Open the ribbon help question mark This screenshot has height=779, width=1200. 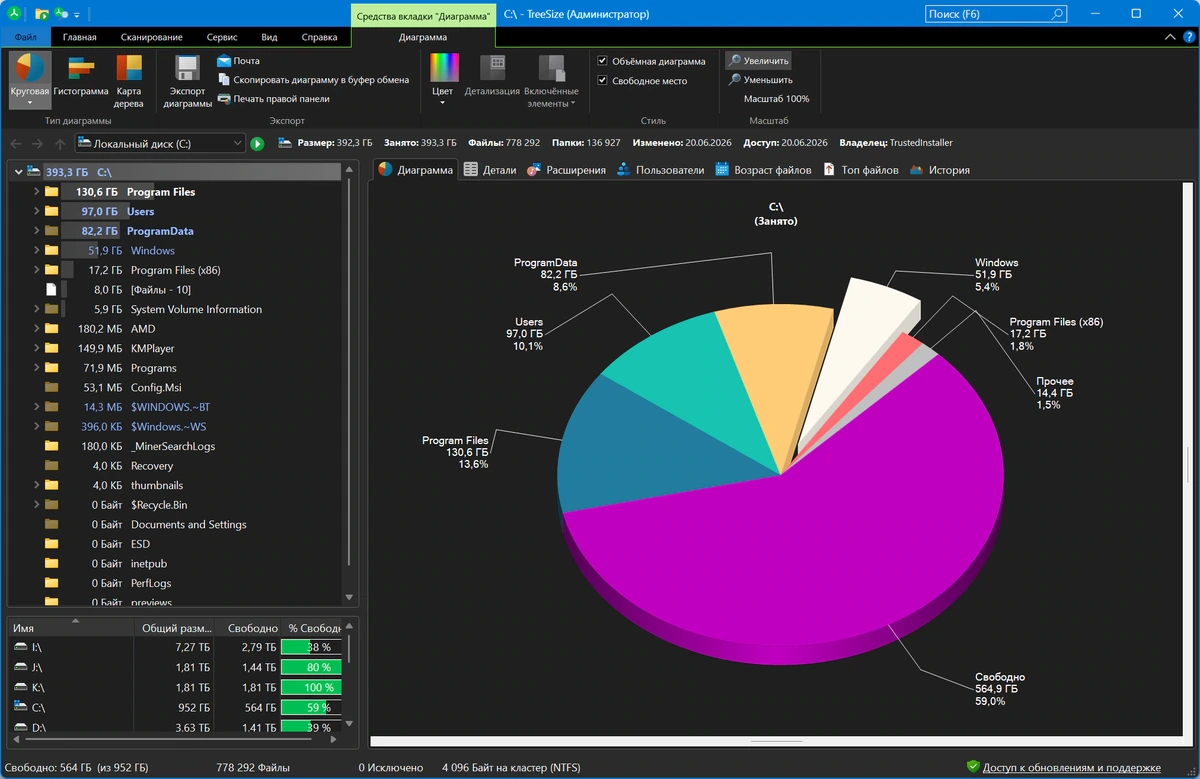click(x=1188, y=37)
